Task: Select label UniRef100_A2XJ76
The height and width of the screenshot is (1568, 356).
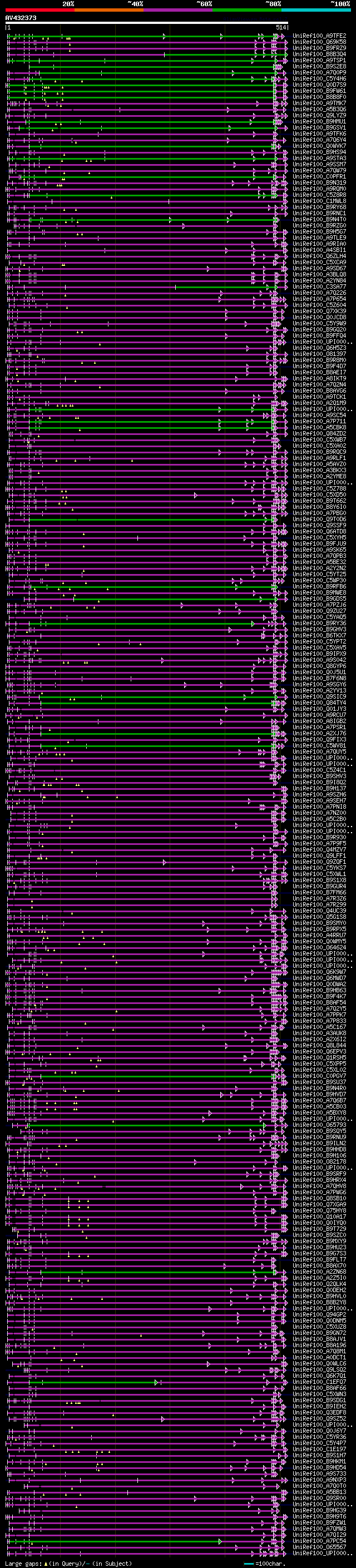Action: [319, 734]
